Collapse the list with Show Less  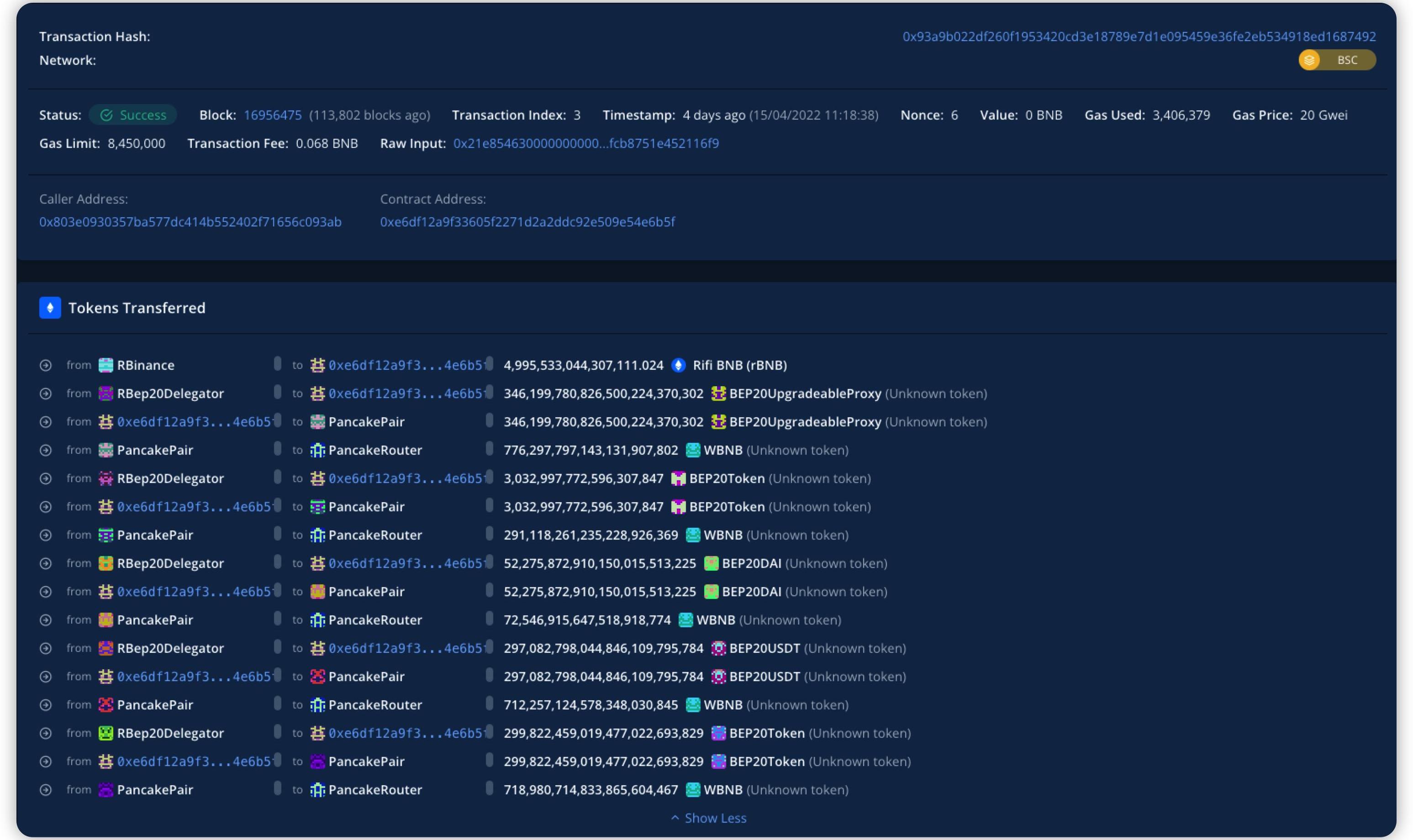[x=709, y=818]
